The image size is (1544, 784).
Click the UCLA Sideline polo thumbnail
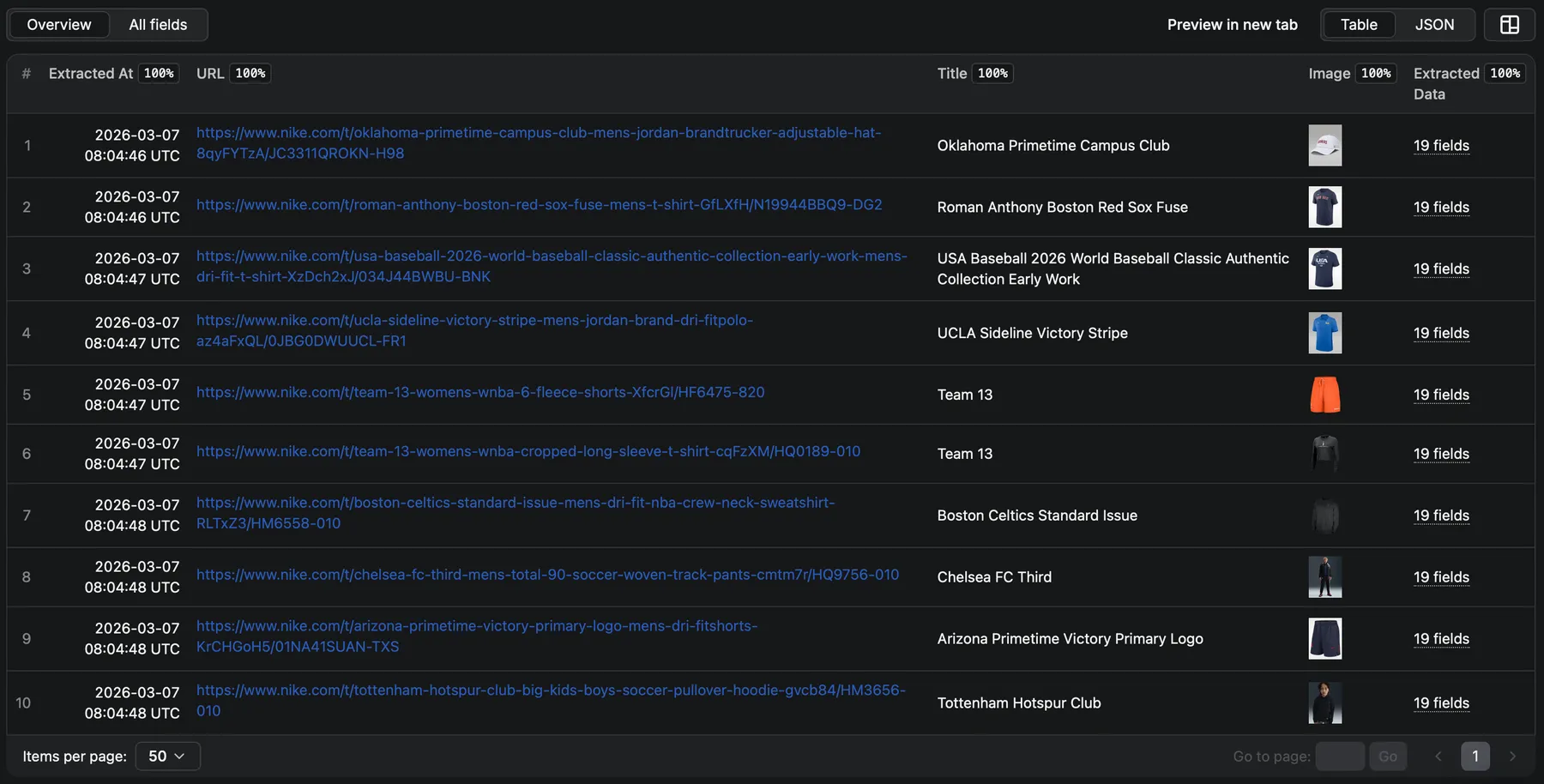tap(1324, 333)
